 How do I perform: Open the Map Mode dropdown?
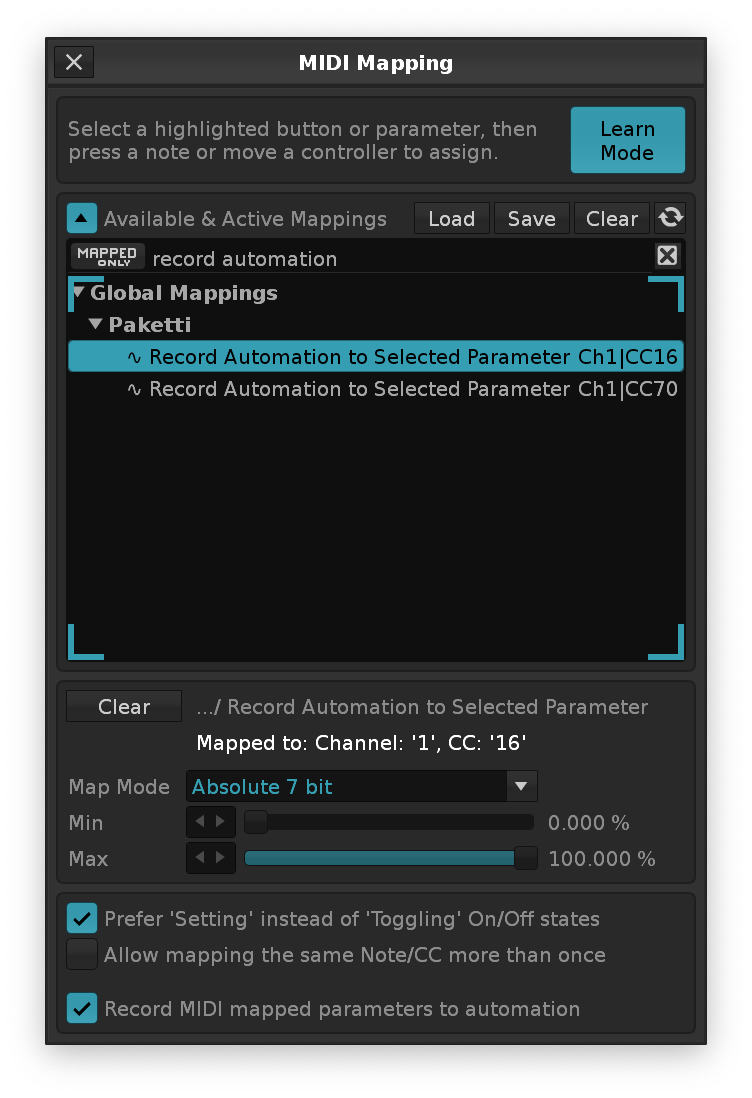(x=520, y=786)
